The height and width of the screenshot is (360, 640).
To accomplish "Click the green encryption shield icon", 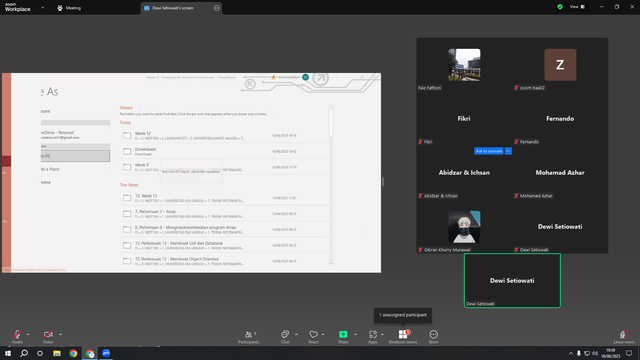I will pos(560,7).
